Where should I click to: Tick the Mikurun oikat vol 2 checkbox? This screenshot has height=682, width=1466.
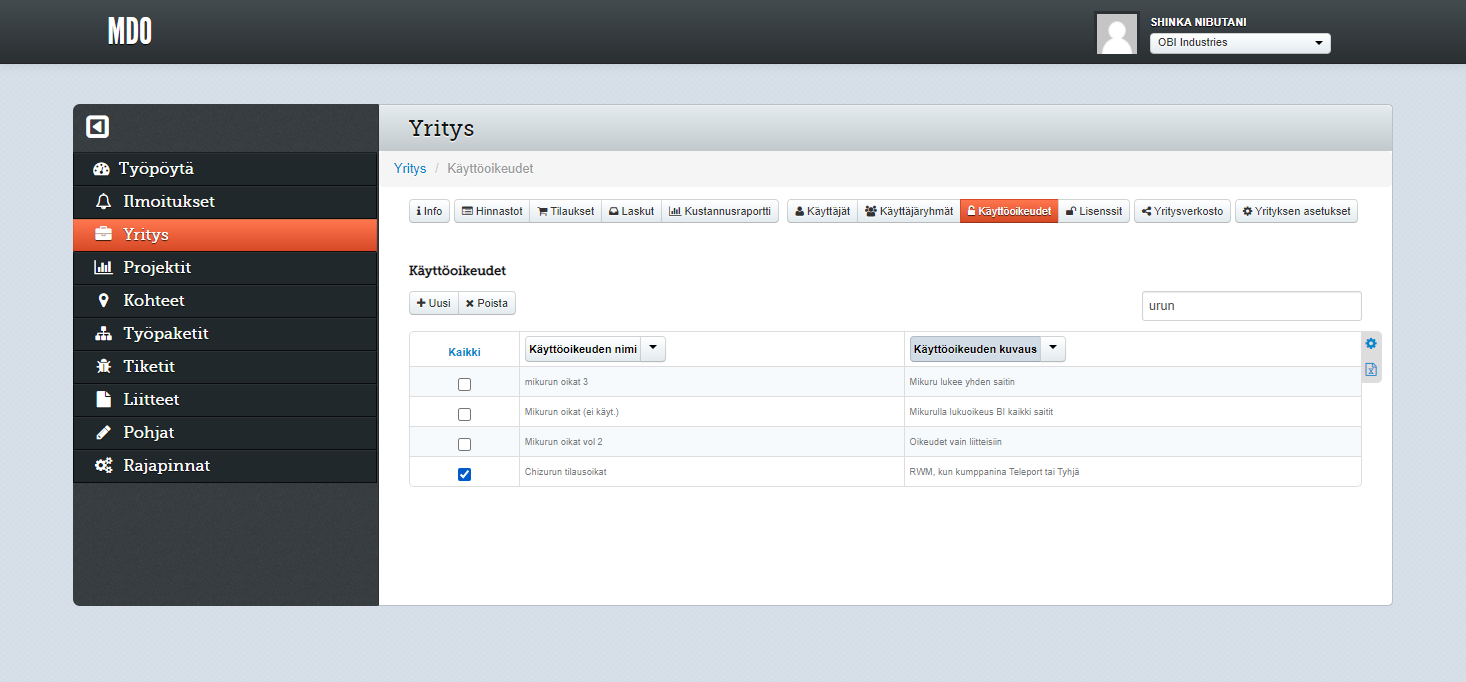click(464, 444)
